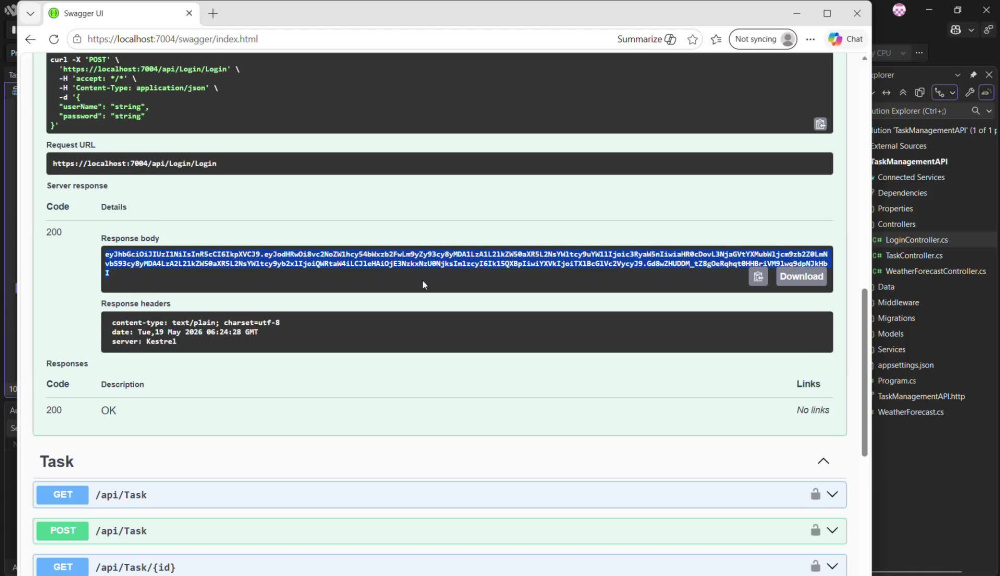Viewport: 1000px width, 576px height.
Task: Open the GET /api/Task operation row
Action: point(439,494)
